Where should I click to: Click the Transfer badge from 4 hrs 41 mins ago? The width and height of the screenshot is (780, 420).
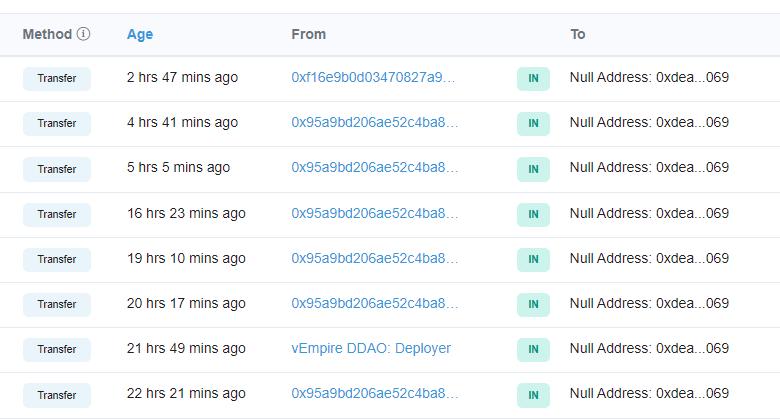57,123
